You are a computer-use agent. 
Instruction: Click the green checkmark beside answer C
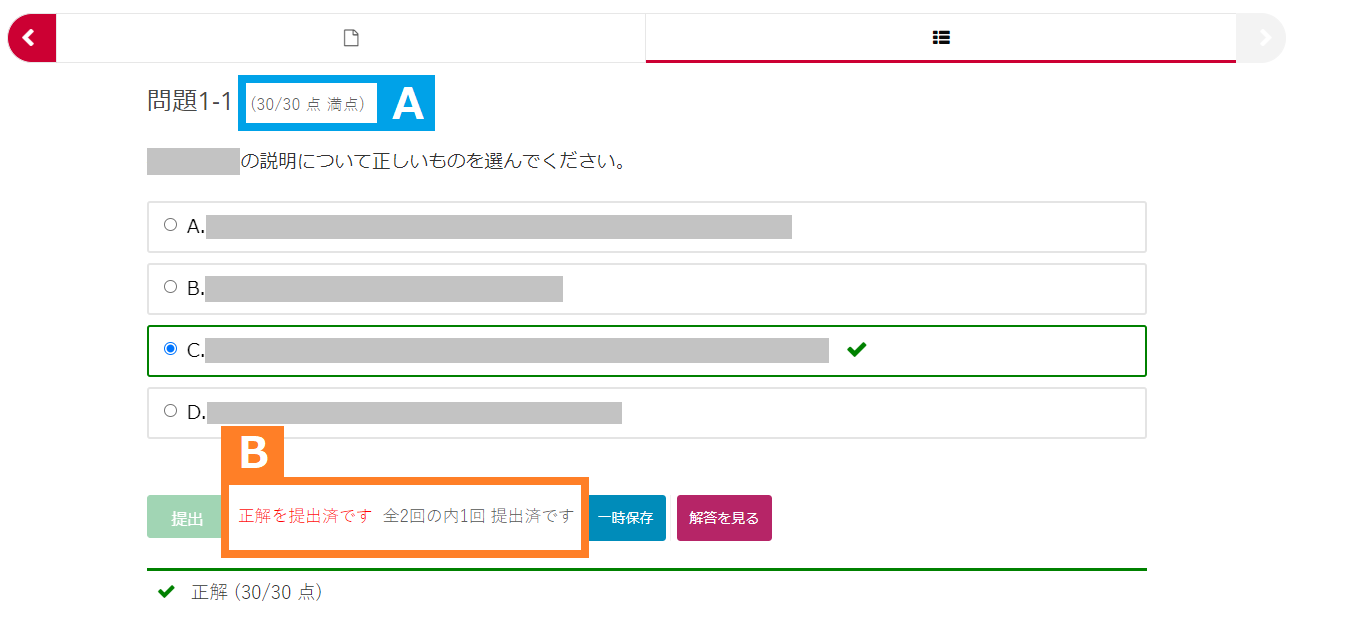pos(856,350)
